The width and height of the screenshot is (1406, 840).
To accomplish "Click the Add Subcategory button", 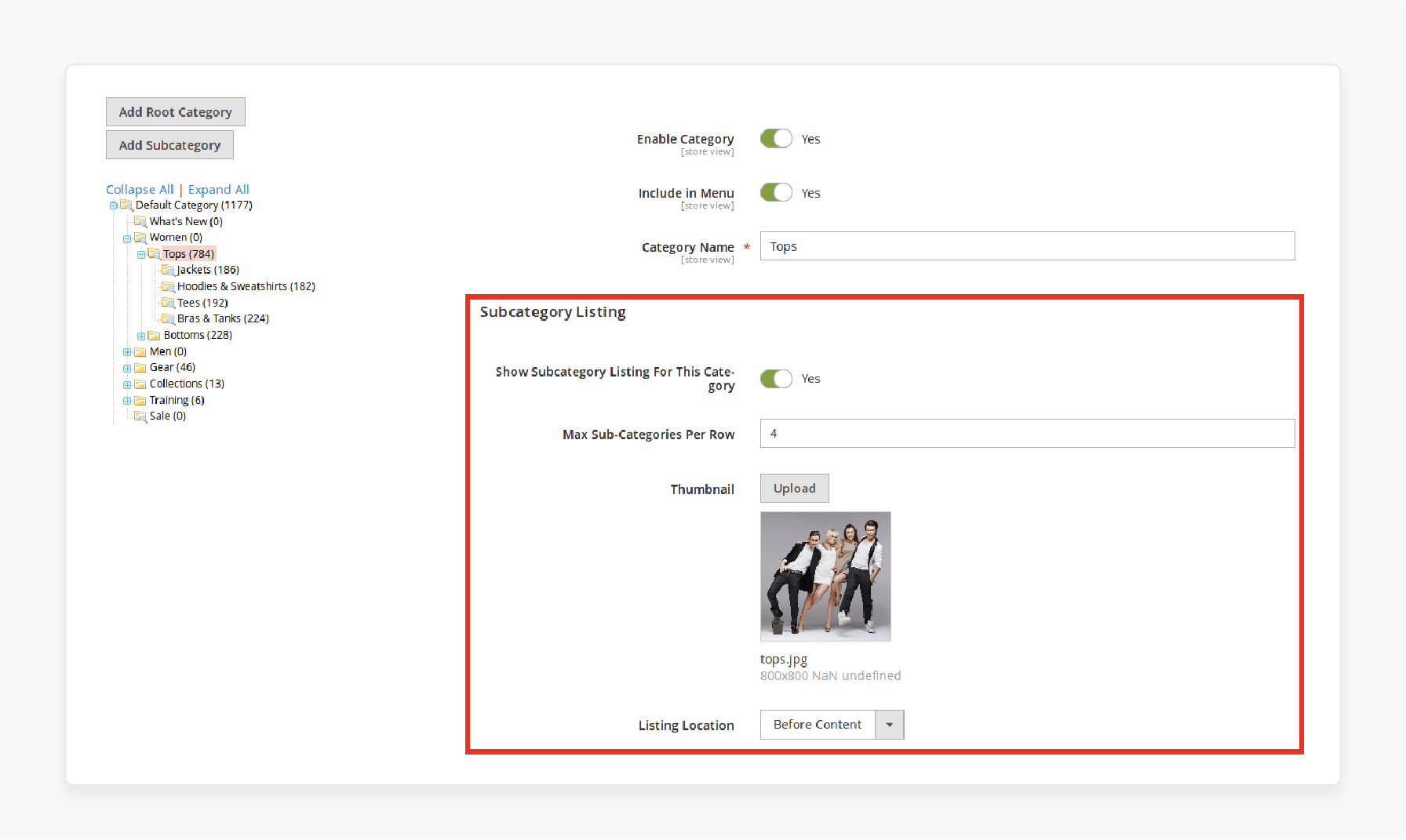I will tap(169, 145).
